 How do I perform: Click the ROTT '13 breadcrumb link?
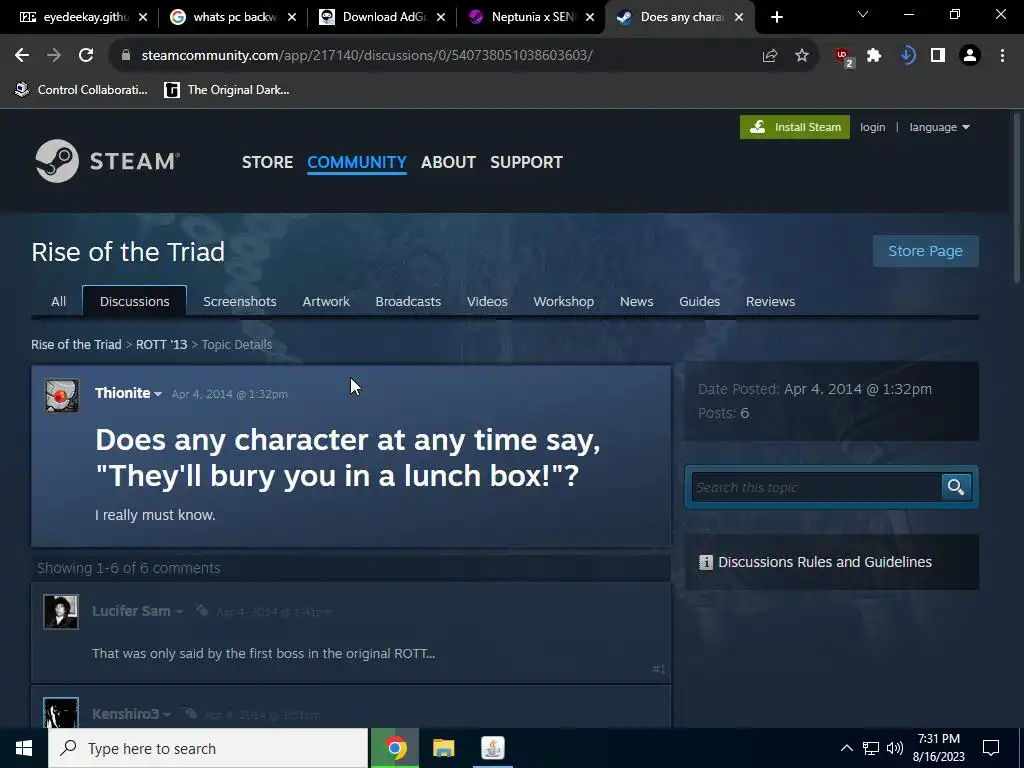coord(161,344)
